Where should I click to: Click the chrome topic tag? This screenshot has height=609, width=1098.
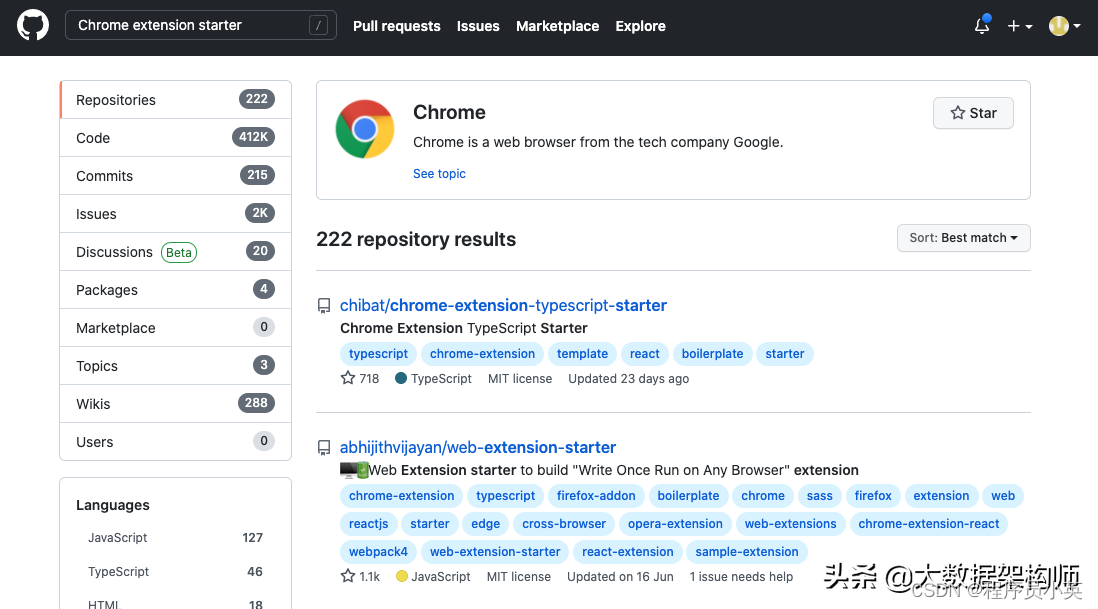763,496
